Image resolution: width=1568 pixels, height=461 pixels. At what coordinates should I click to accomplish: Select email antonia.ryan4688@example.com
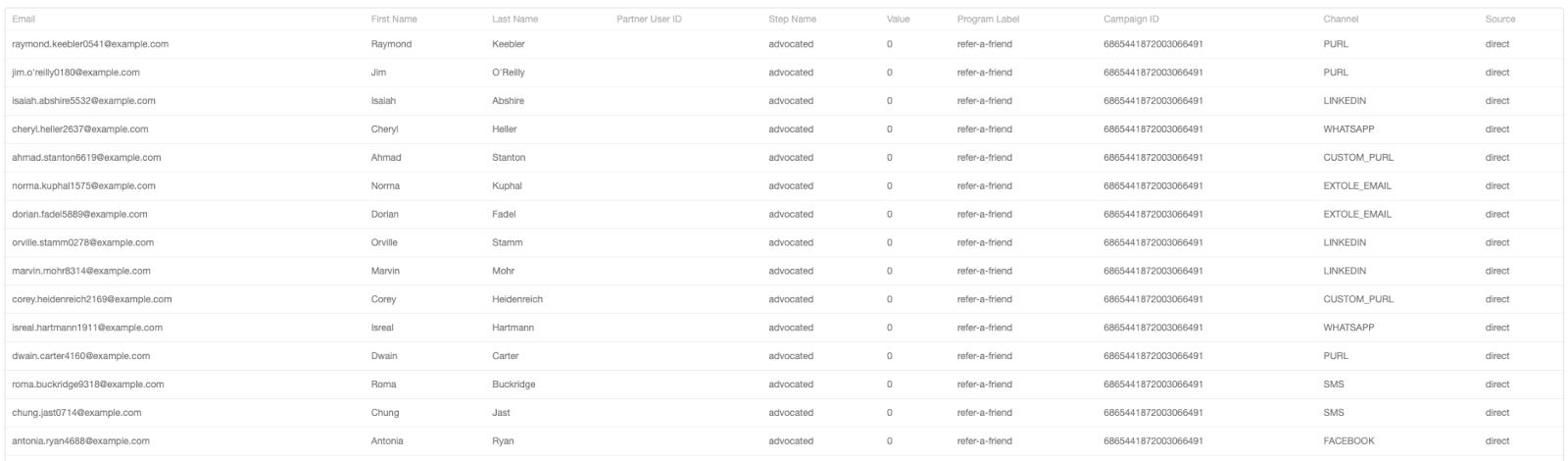coord(81,442)
